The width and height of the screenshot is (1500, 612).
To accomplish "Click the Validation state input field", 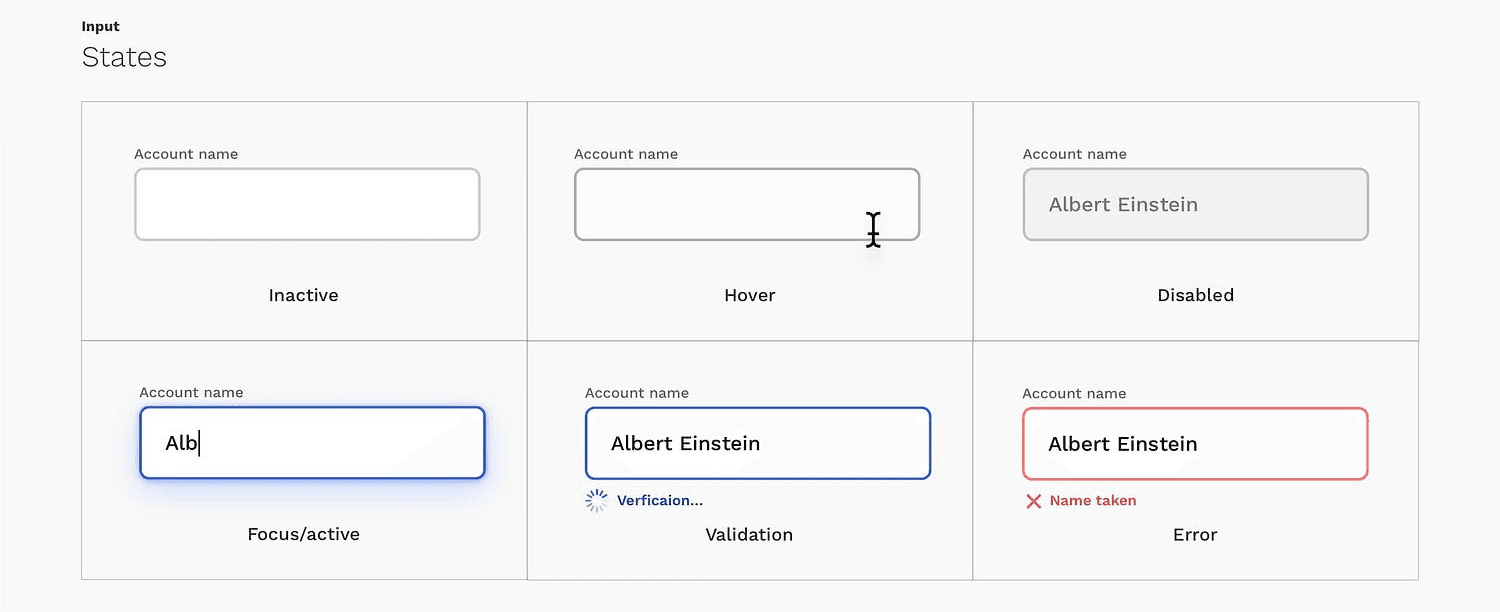I will 757,443.
